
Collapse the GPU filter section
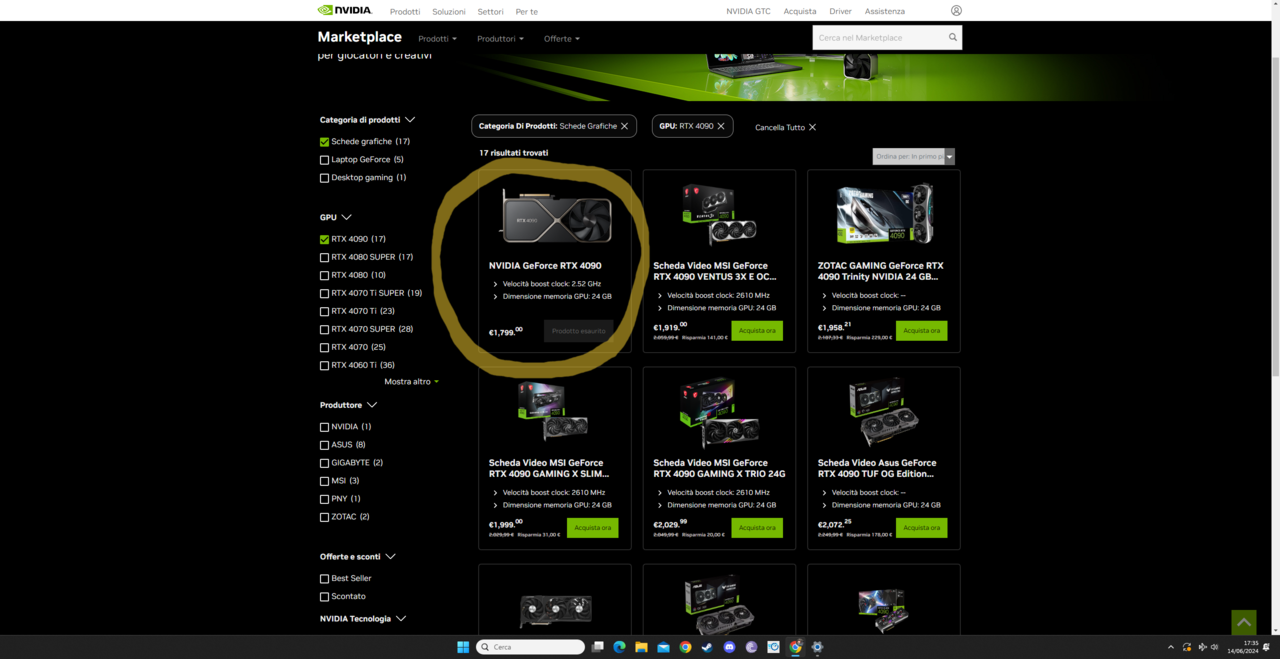click(347, 217)
